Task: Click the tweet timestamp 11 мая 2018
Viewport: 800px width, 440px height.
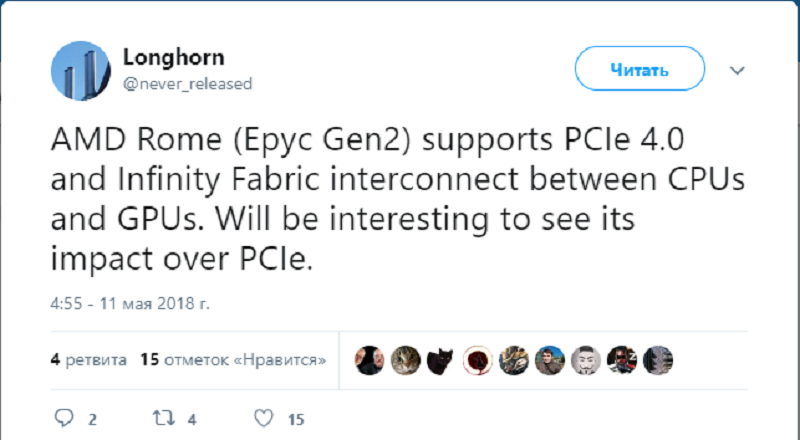Action: [132, 301]
